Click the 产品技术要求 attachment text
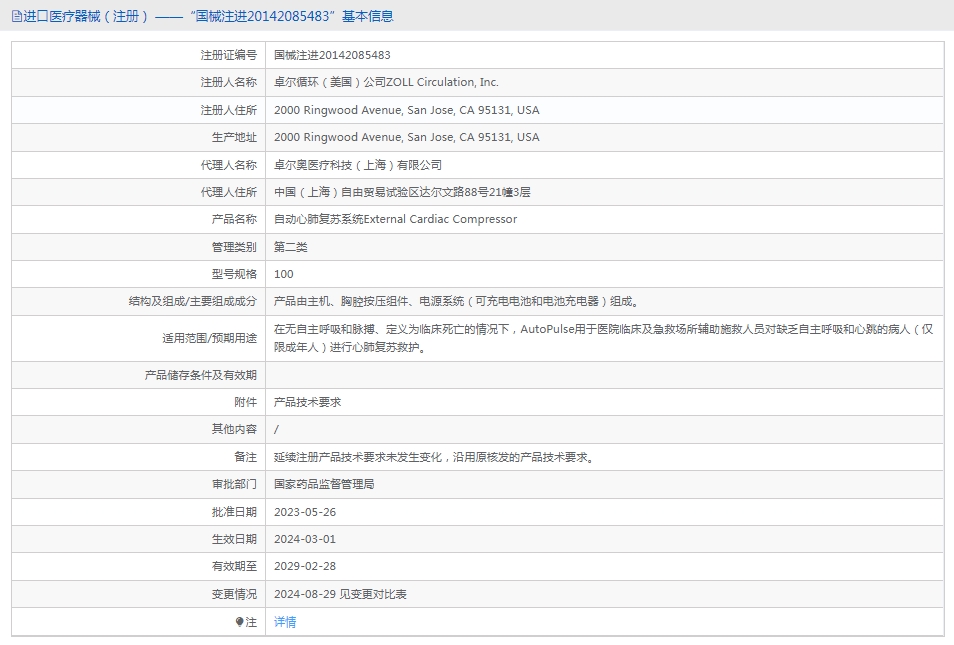Viewport: 954px width, 645px height. [307, 402]
